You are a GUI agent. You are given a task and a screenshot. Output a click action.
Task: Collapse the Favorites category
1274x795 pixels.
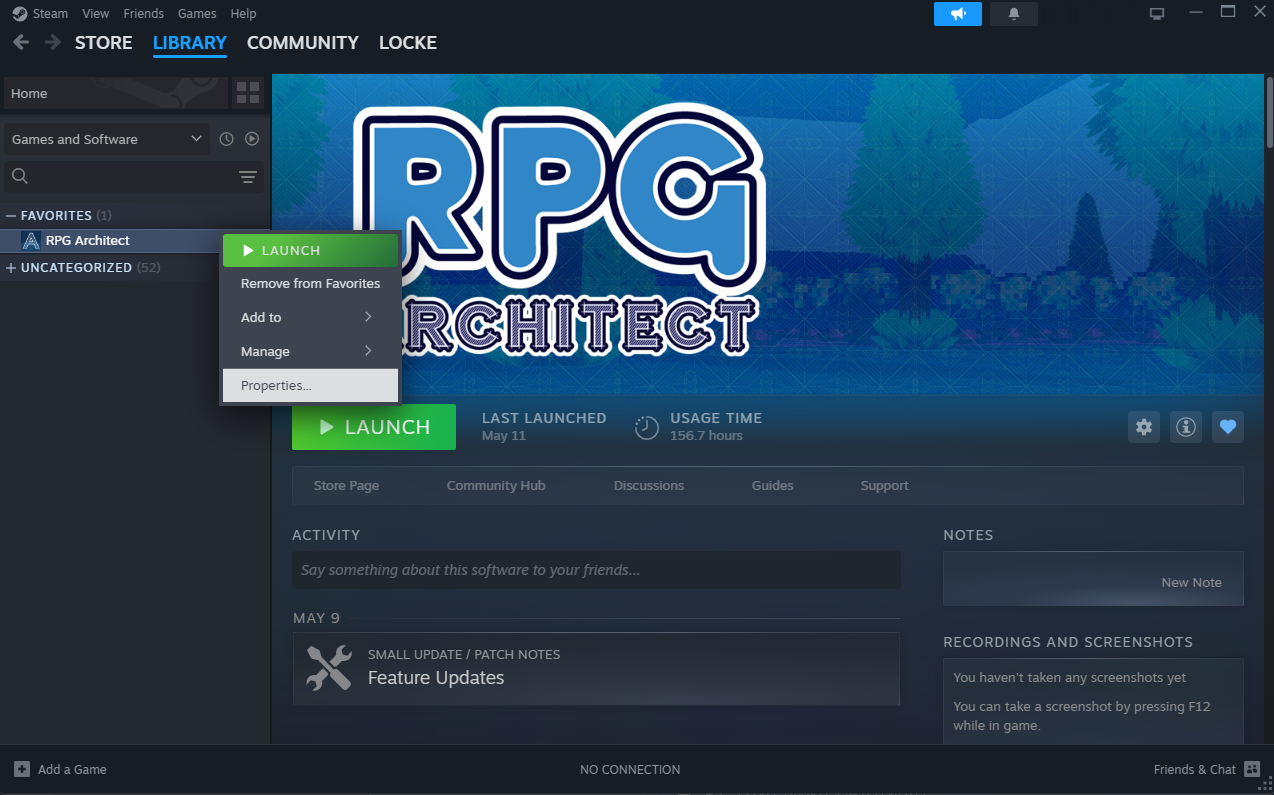click(x=11, y=216)
